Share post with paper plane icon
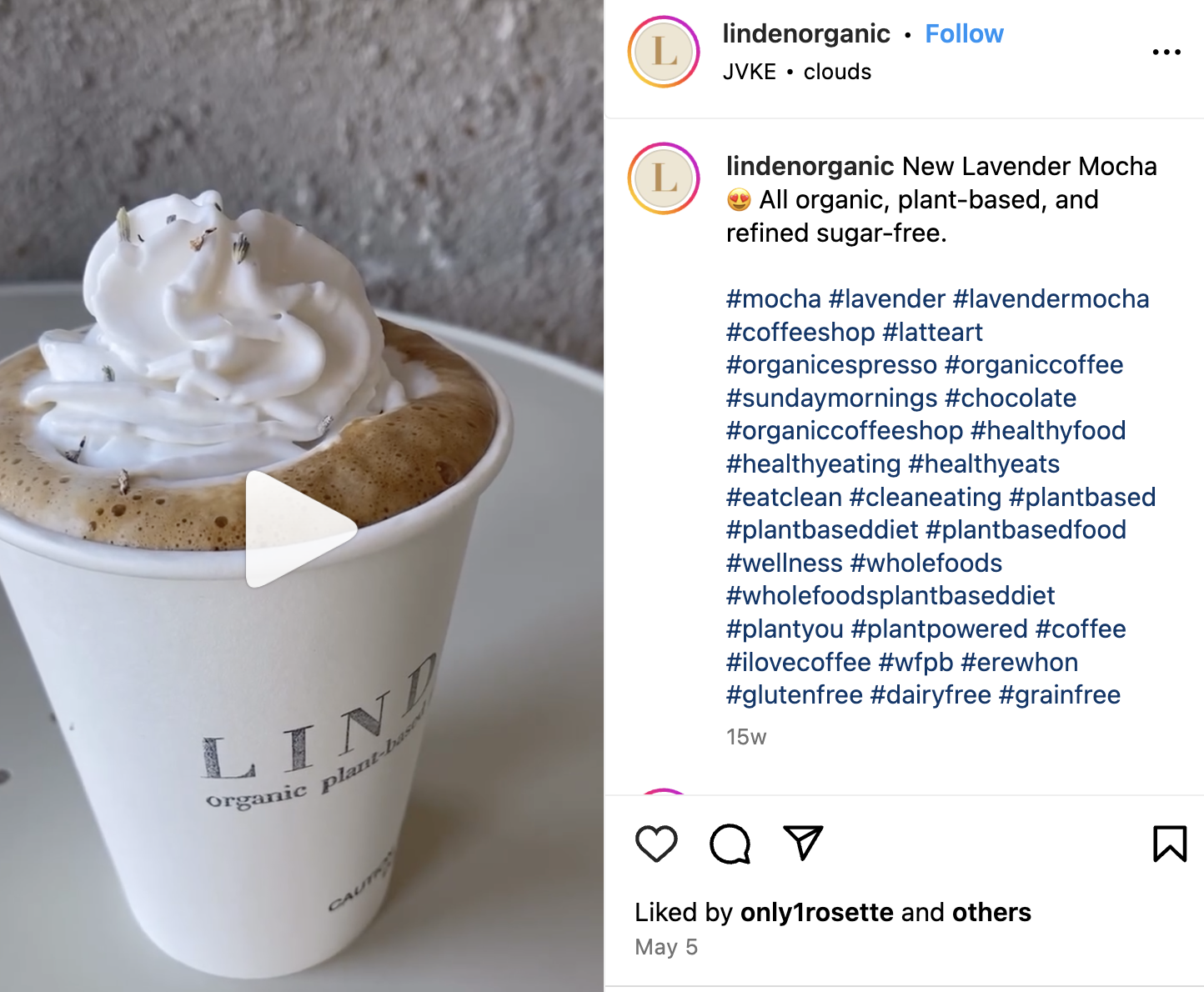Image resolution: width=1204 pixels, height=992 pixels. (x=803, y=843)
